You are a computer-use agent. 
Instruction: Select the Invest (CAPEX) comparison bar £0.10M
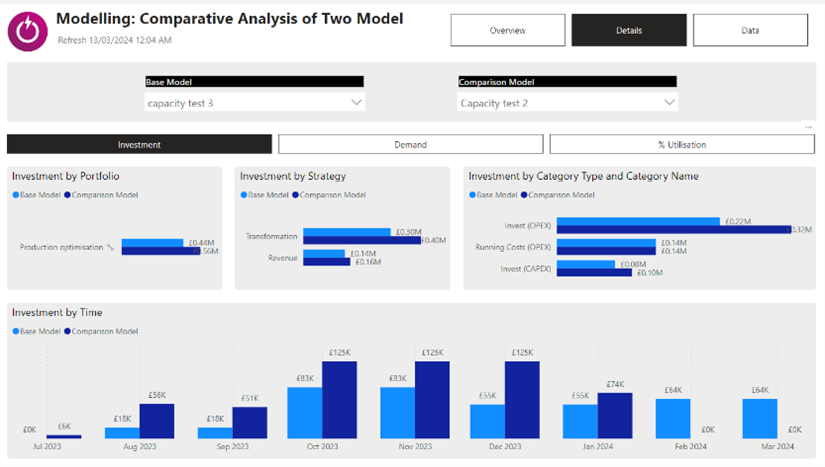pos(595,273)
